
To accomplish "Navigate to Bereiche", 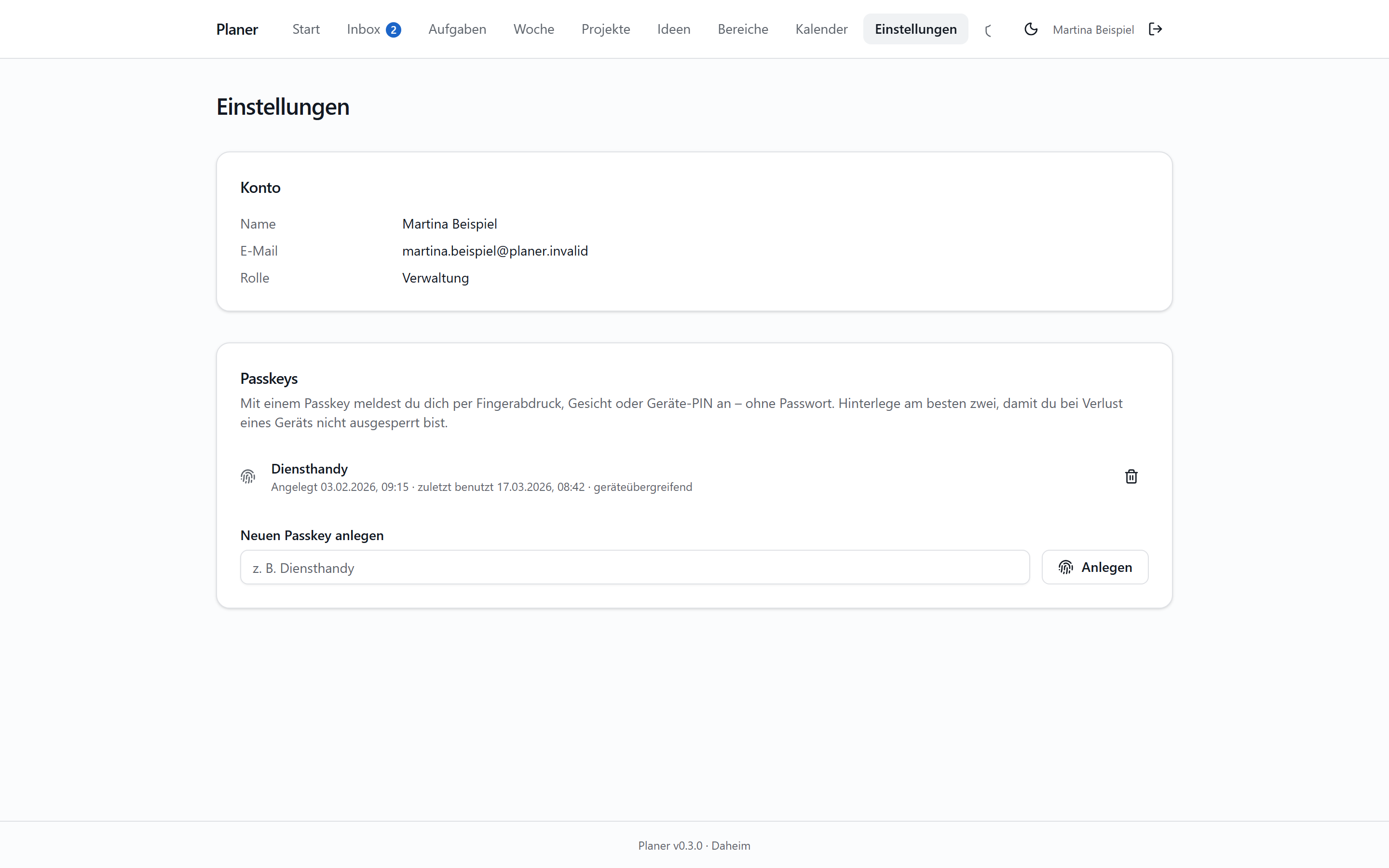I will click(x=743, y=29).
